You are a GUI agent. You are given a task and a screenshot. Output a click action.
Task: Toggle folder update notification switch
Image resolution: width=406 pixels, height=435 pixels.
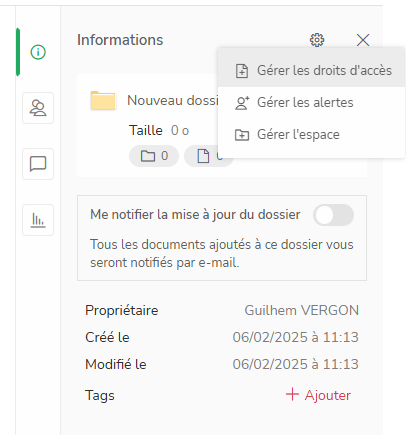[333, 215]
